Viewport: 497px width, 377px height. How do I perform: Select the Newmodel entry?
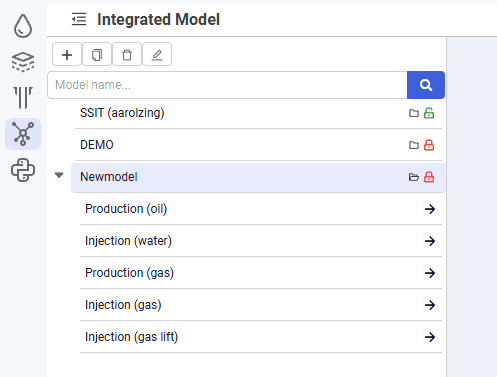(x=258, y=177)
